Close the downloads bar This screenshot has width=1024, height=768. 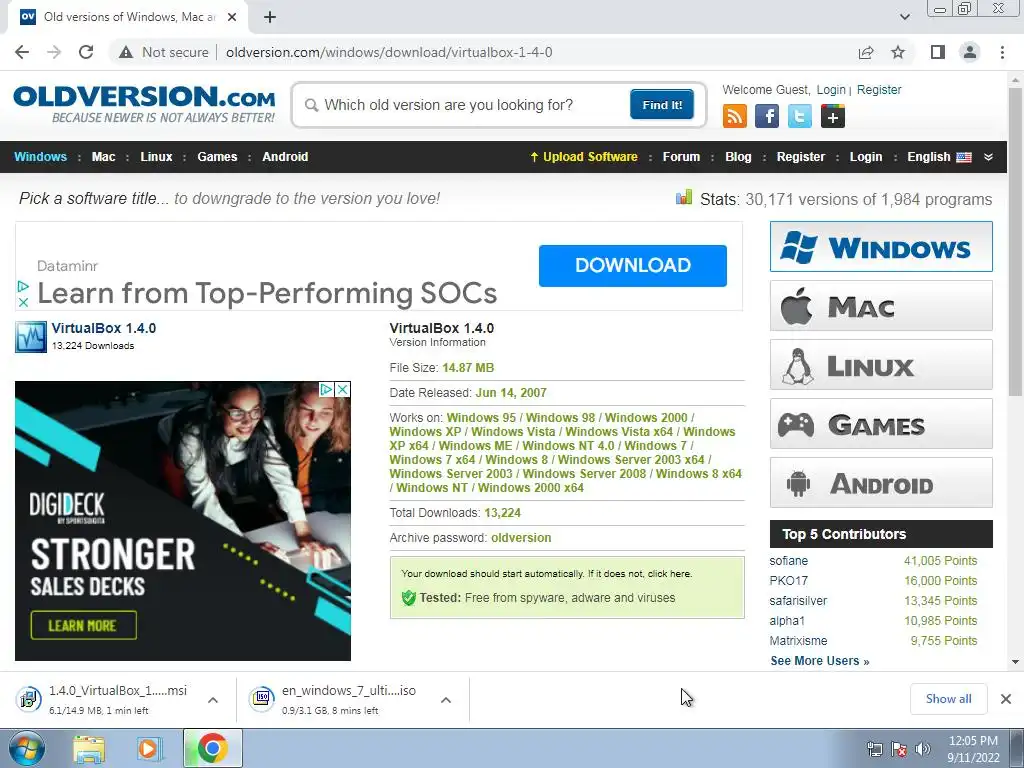[x=1006, y=699]
